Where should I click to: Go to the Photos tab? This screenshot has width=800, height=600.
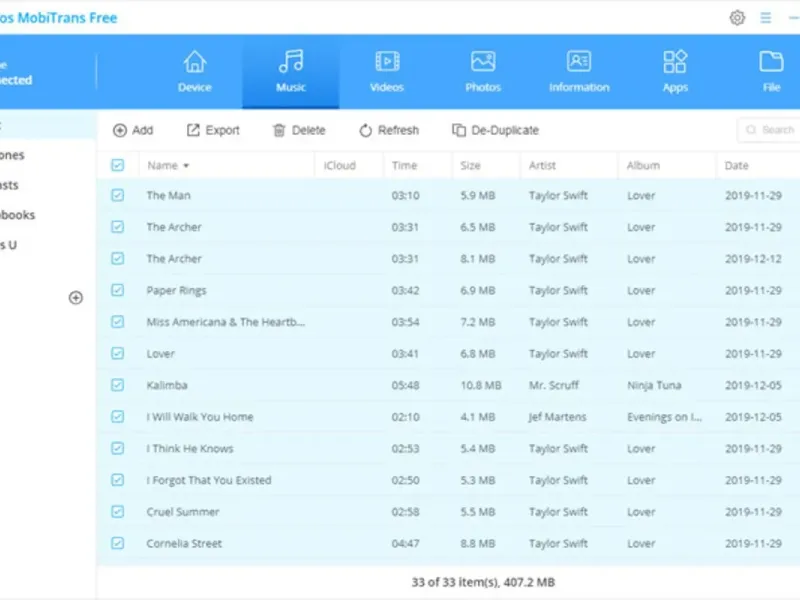coord(483,72)
